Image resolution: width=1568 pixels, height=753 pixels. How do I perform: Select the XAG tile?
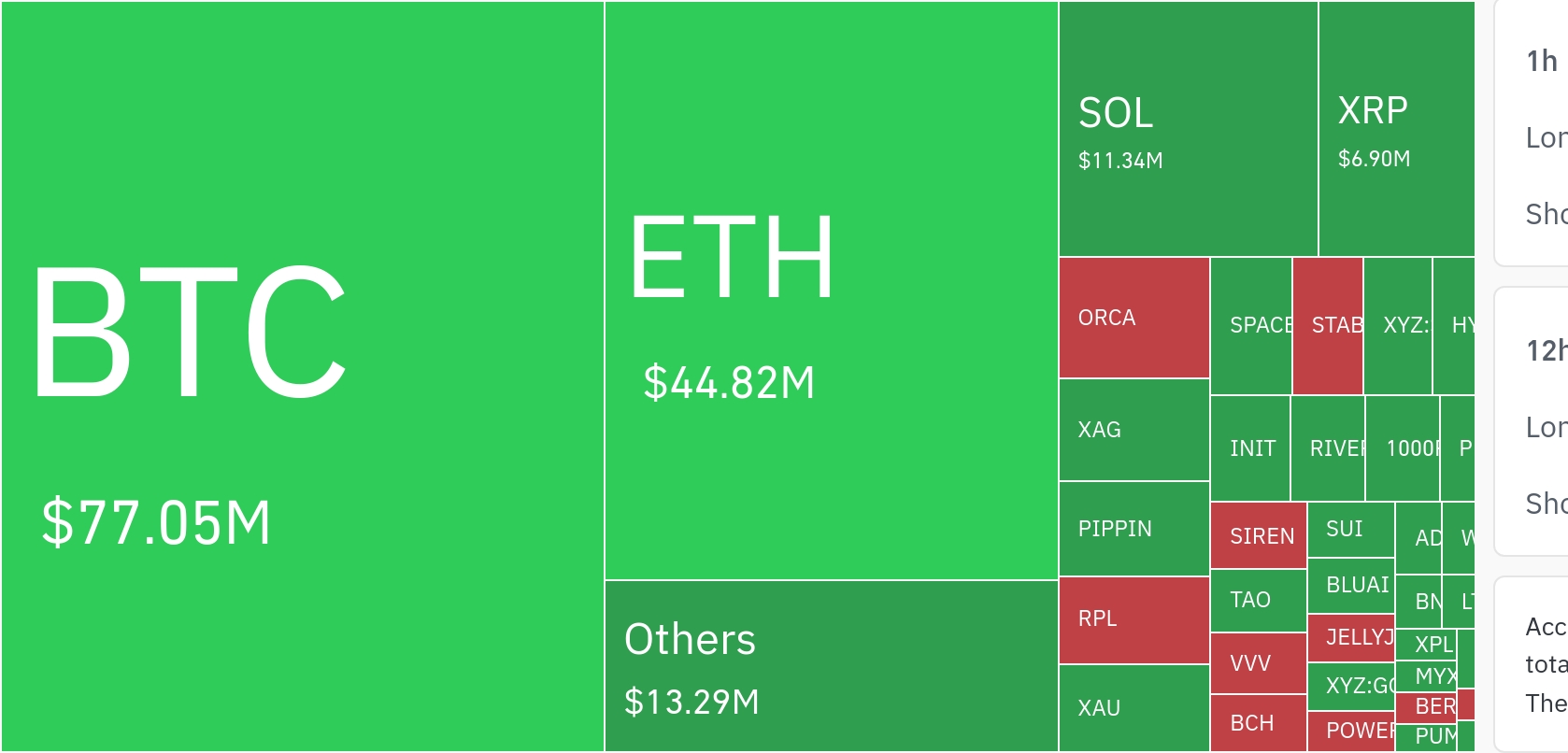click(x=1134, y=430)
